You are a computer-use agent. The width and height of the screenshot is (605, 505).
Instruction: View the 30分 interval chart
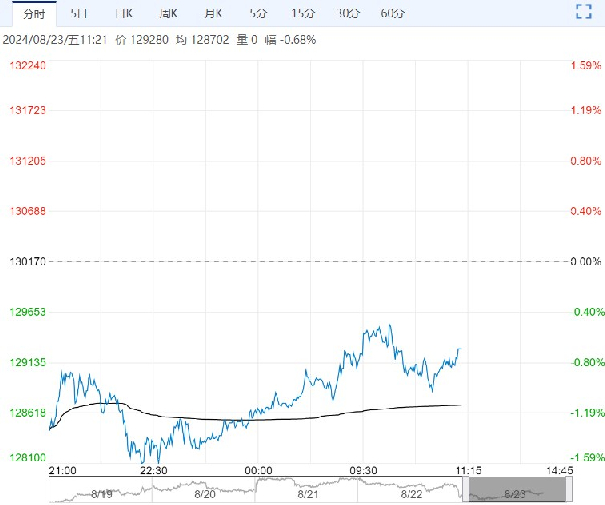click(349, 13)
